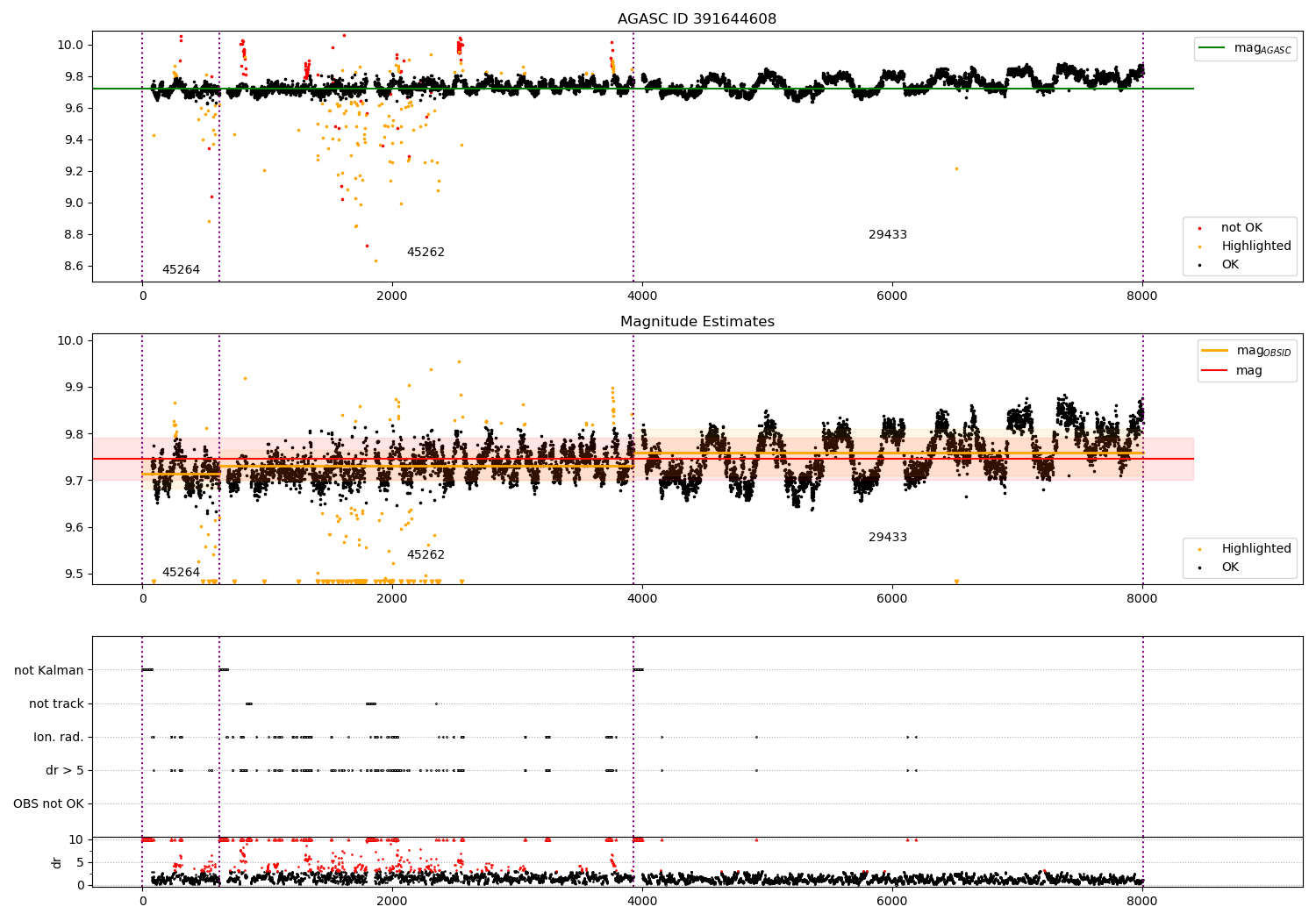Viewport: 1316px width, 921px height.
Task: Click the black 'OK' legend marker in the top plot
Action: coord(1199,265)
